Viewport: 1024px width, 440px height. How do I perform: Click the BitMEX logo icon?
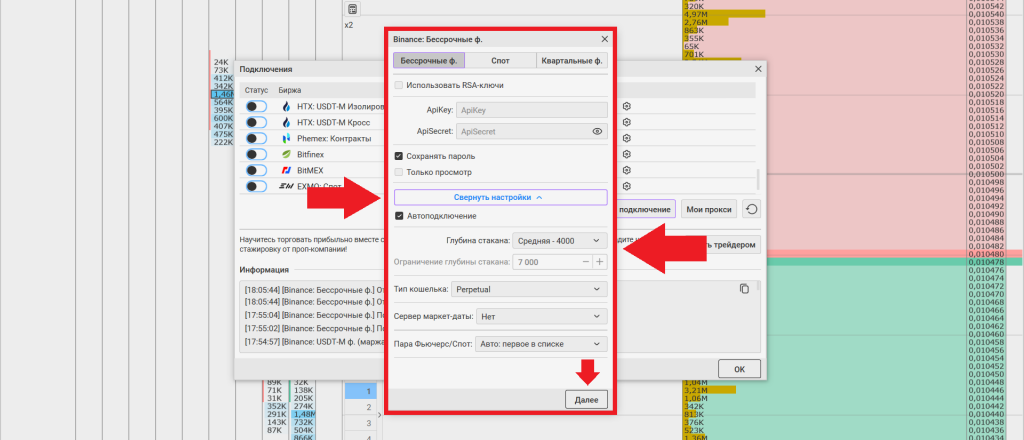tap(286, 170)
